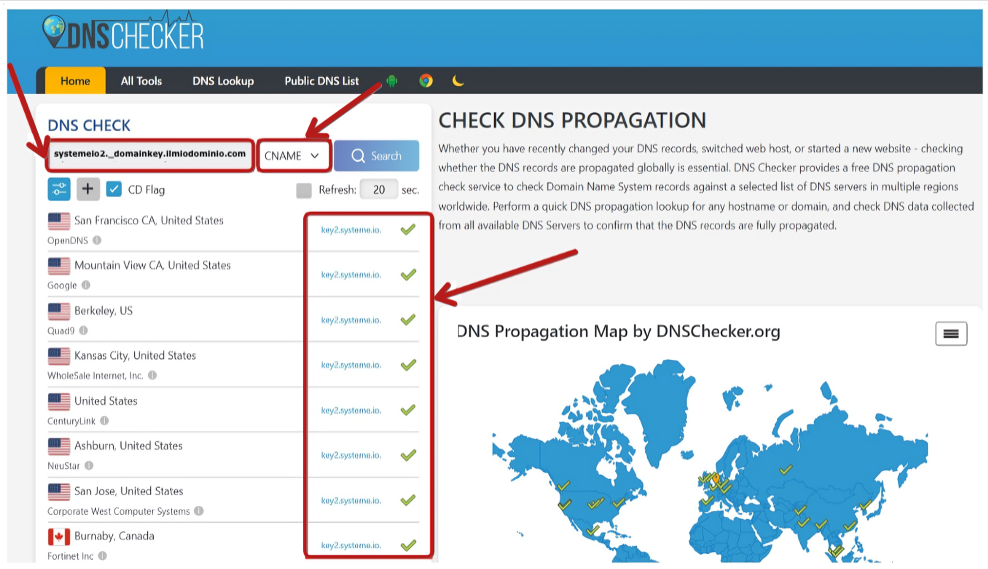Open the CNAME record type dropdown
The image size is (988, 569).
click(293, 156)
